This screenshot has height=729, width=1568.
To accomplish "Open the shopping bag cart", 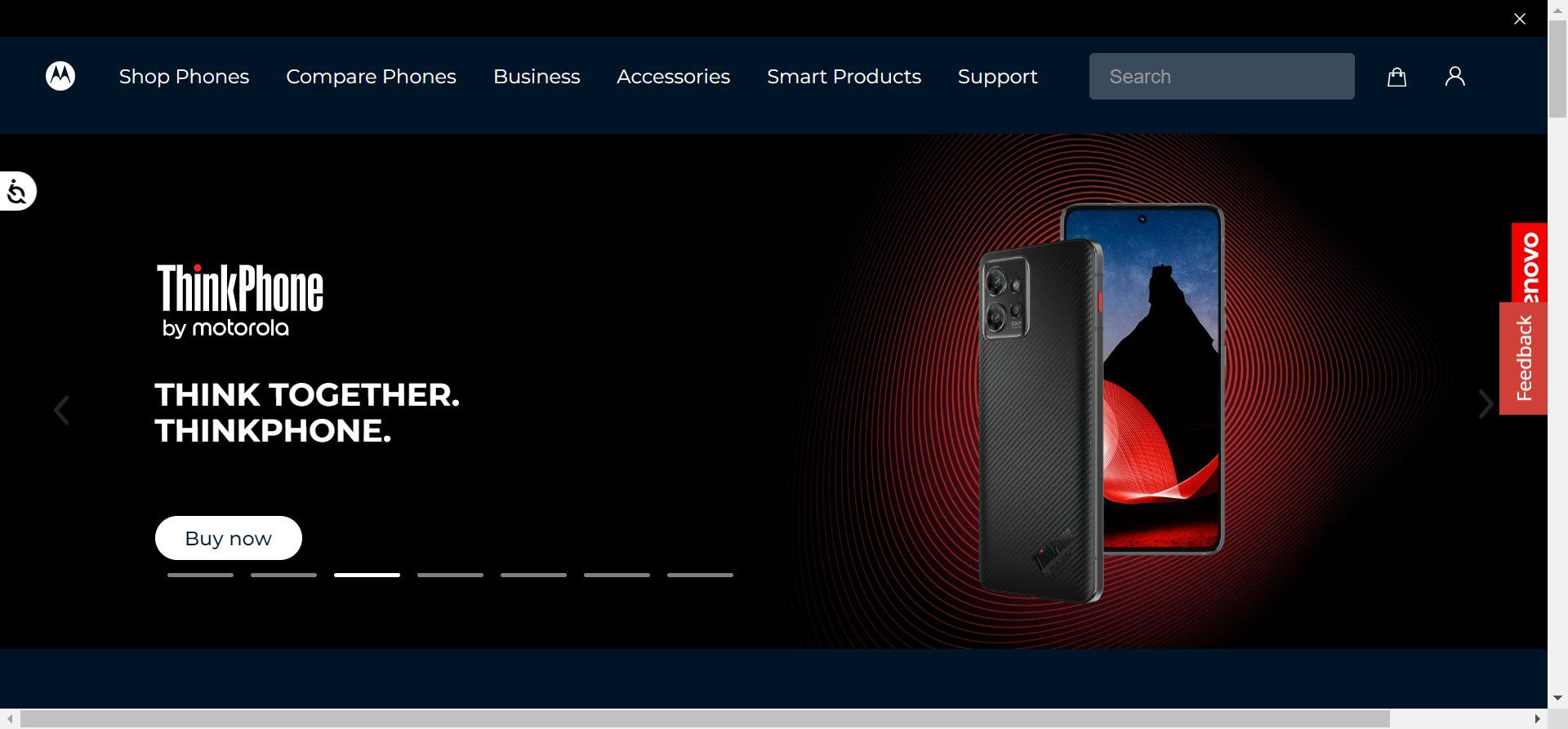I will (1396, 77).
